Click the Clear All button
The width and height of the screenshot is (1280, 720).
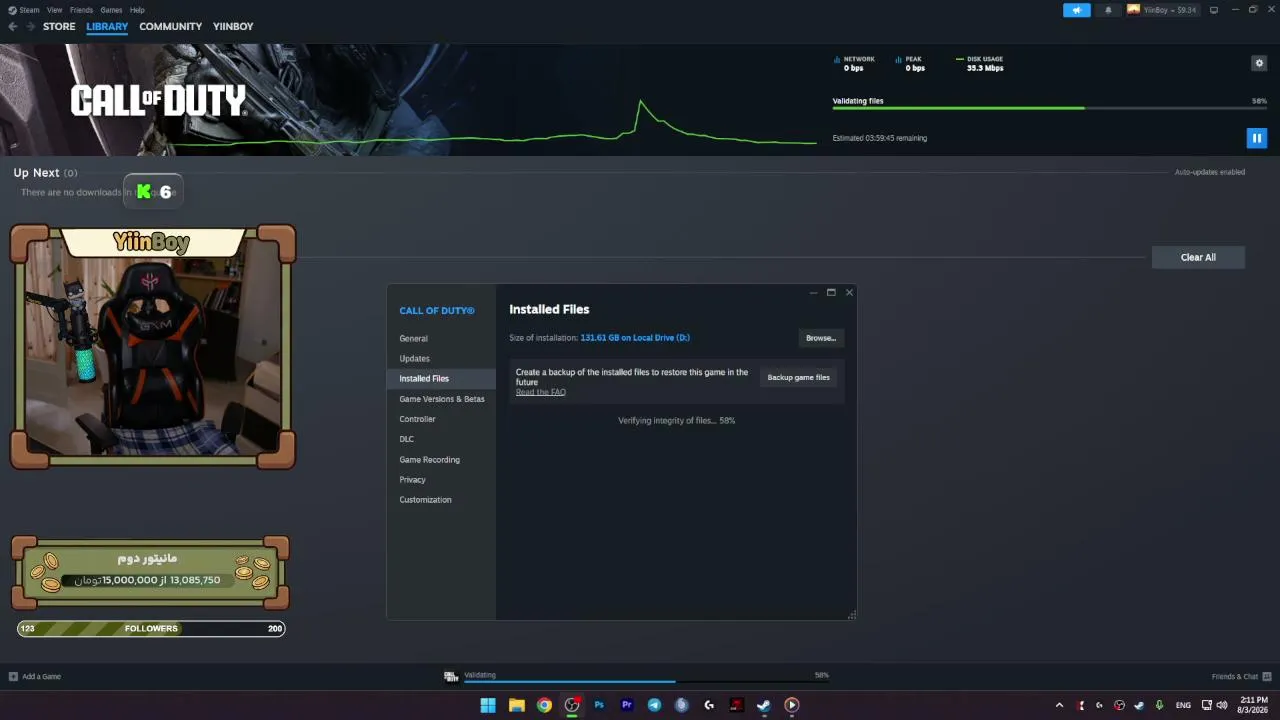pos(1198,257)
